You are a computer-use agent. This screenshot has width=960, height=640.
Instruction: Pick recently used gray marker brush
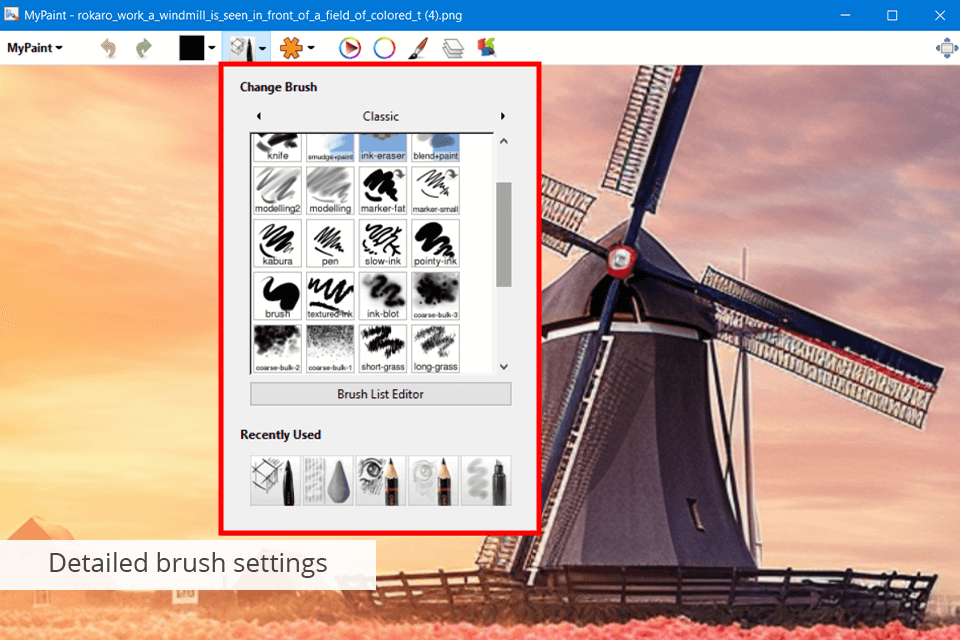click(486, 480)
